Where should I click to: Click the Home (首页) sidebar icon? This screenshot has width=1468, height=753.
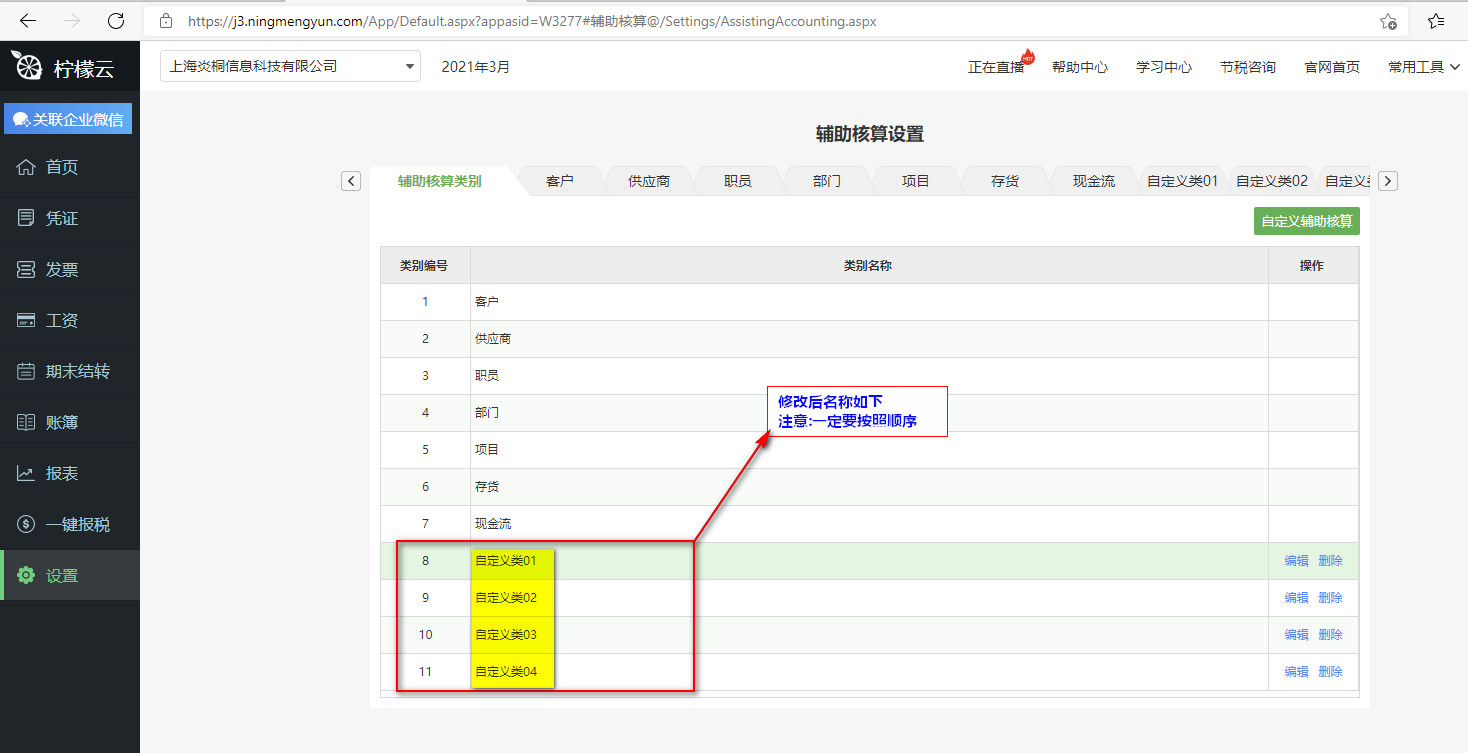(x=26, y=167)
